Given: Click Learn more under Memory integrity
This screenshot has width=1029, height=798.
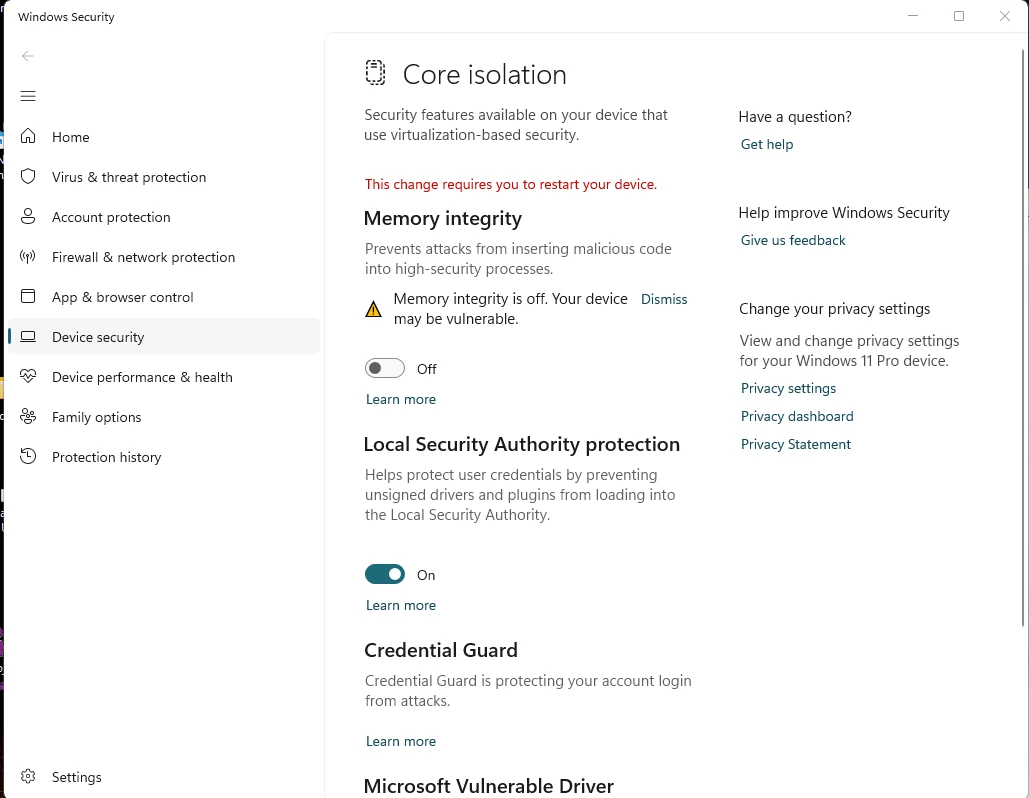Looking at the screenshot, I should point(400,400).
